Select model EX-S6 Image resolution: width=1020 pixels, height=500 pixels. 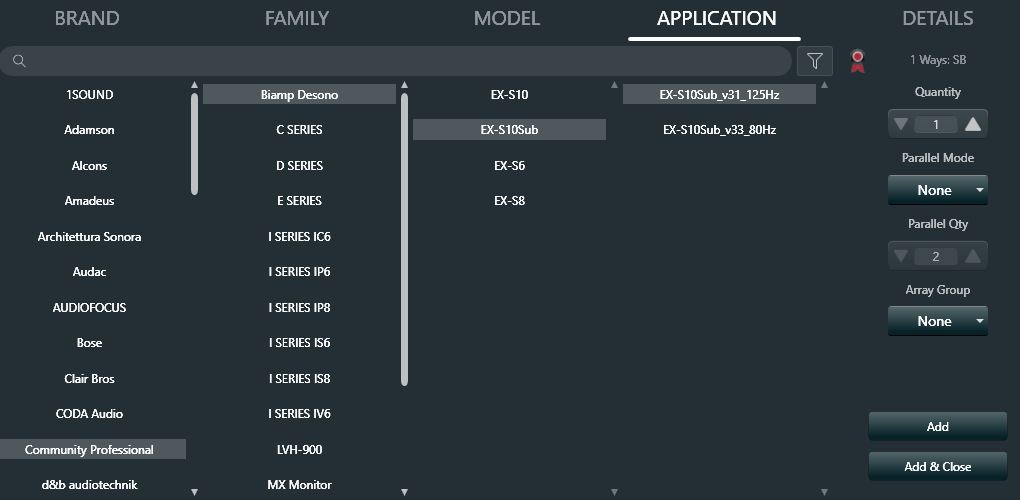(x=509, y=166)
